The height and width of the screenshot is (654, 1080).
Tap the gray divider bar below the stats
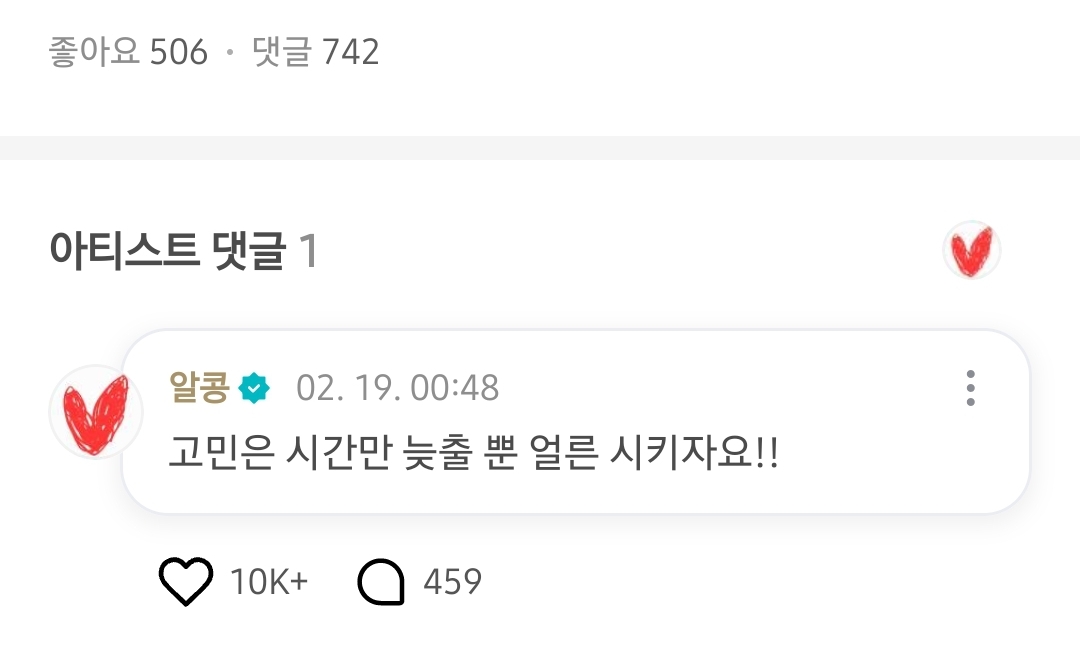point(540,148)
